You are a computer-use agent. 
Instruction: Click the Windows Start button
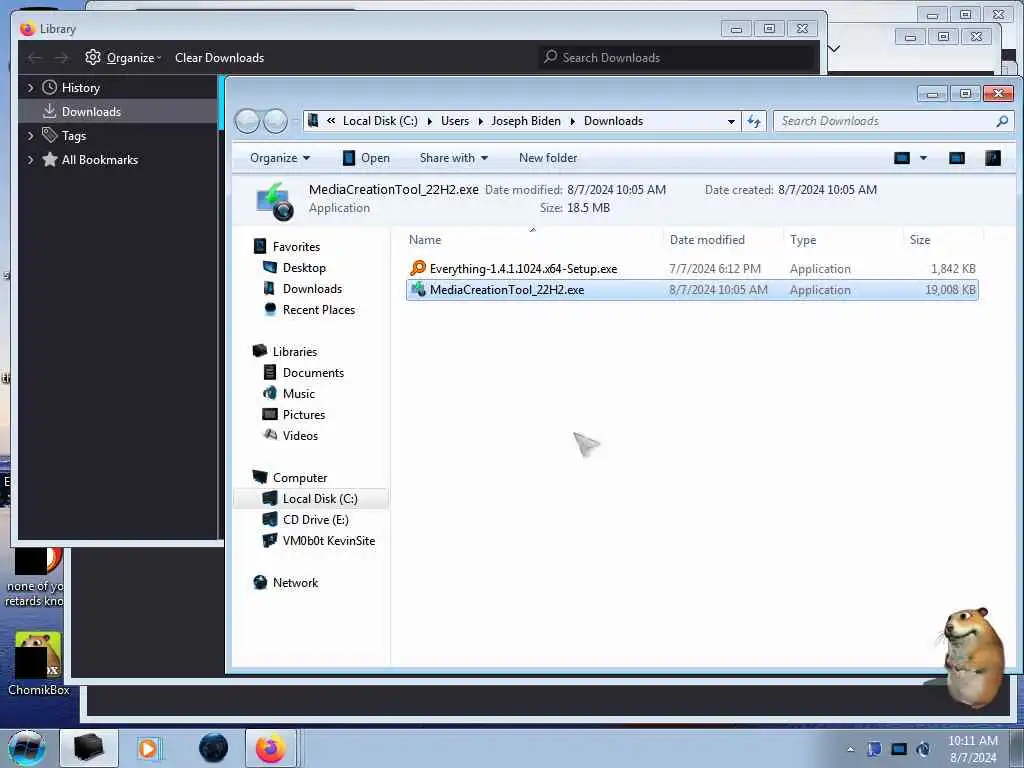[x=27, y=748]
